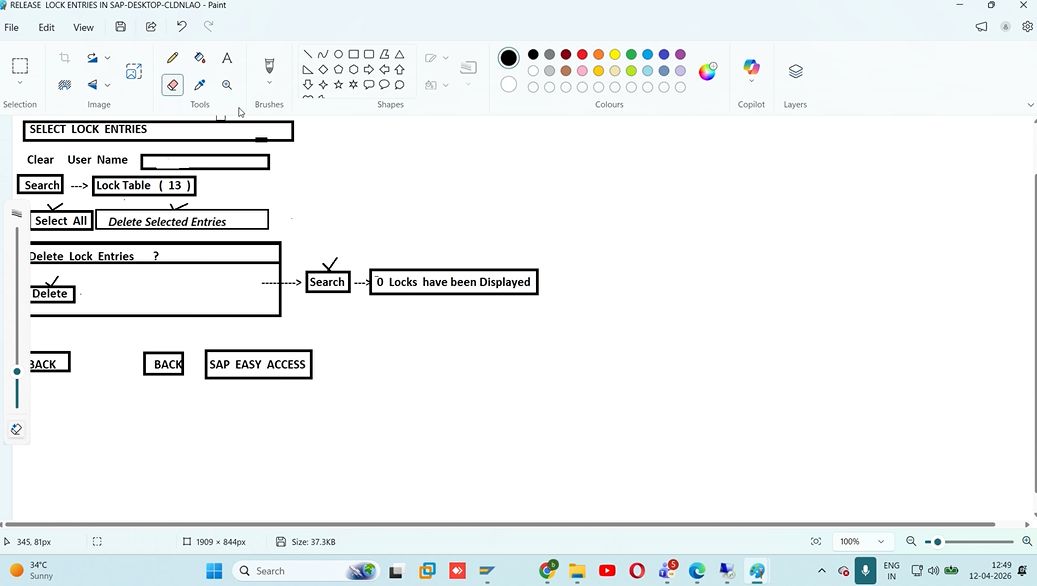This screenshot has height=586, width=1037.
Task: Expand the Brushes dropdown
Action: point(269,84)
